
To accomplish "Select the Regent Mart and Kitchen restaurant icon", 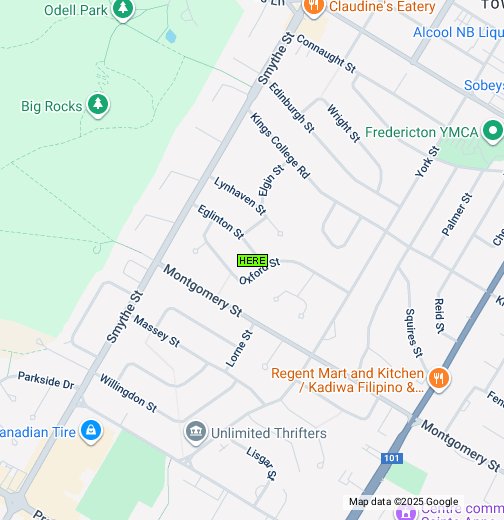I will tap(439, 379).
